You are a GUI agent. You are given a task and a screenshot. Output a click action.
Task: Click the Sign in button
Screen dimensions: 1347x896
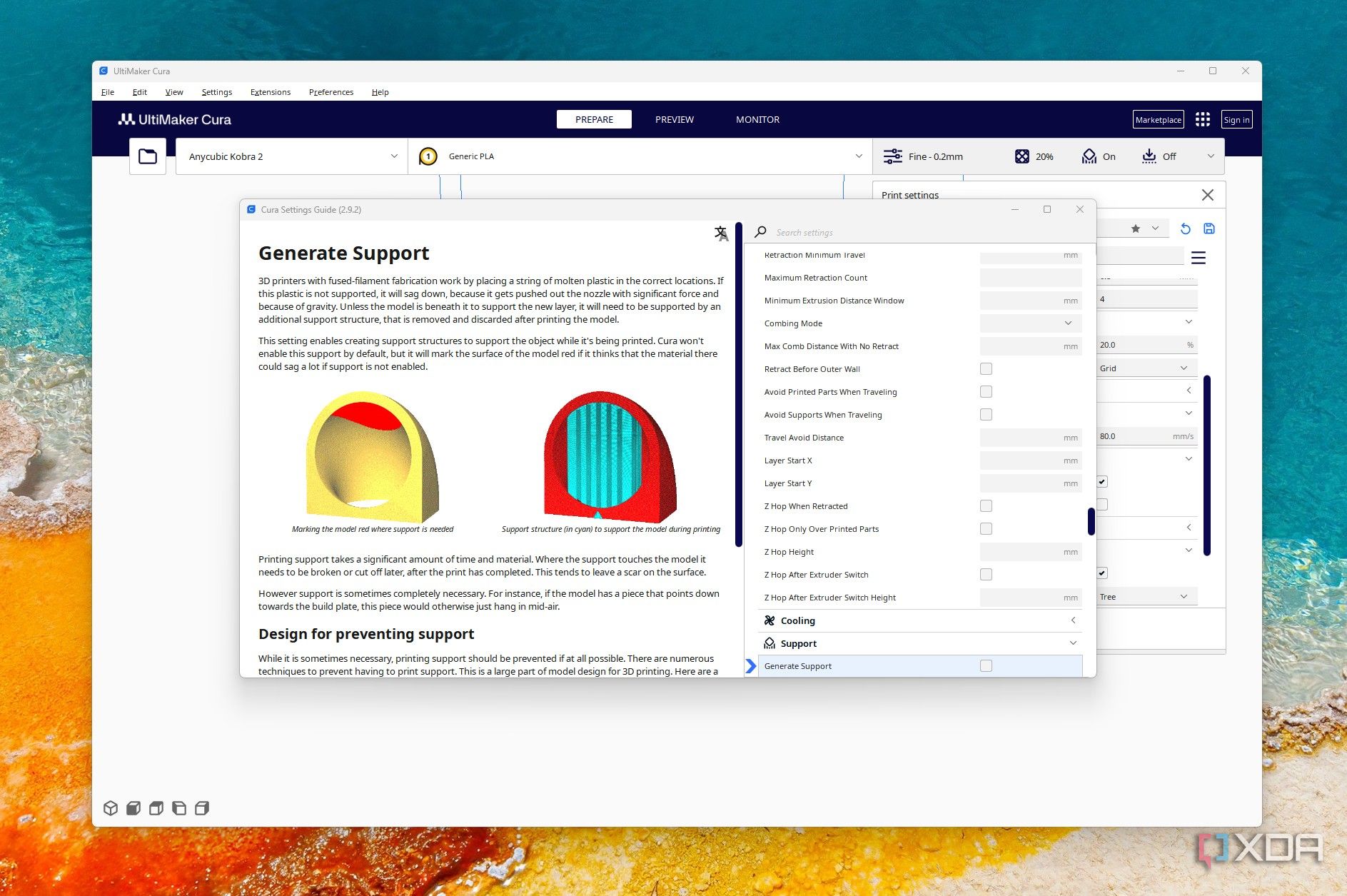pyautogui.click(x=1237, y=119)
